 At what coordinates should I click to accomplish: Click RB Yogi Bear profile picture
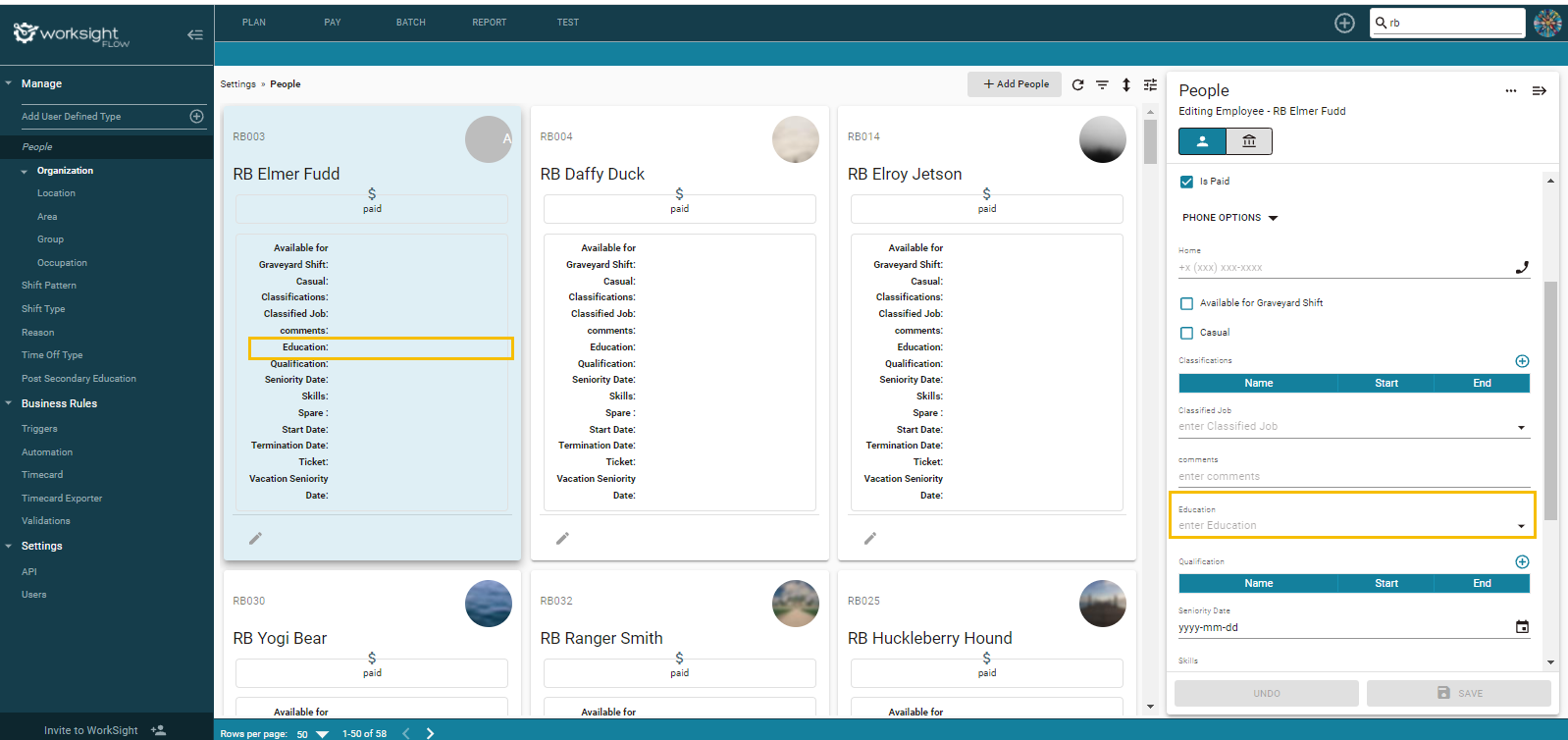(489, 604)
